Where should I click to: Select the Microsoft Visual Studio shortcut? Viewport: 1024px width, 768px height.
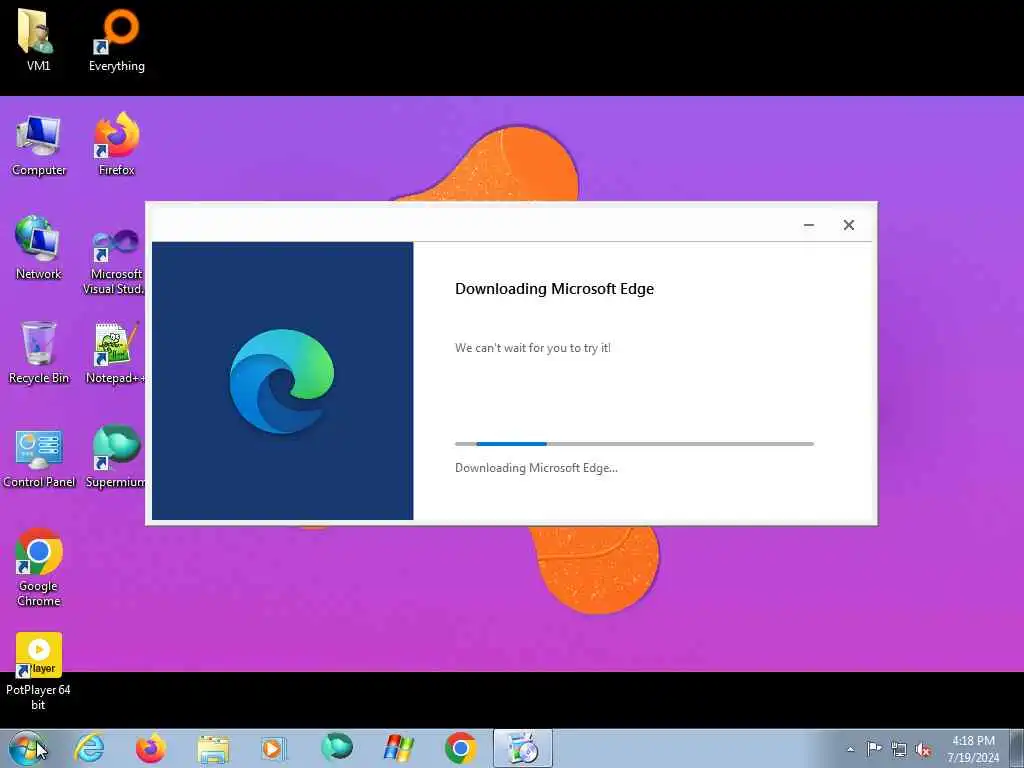(116, 261)
